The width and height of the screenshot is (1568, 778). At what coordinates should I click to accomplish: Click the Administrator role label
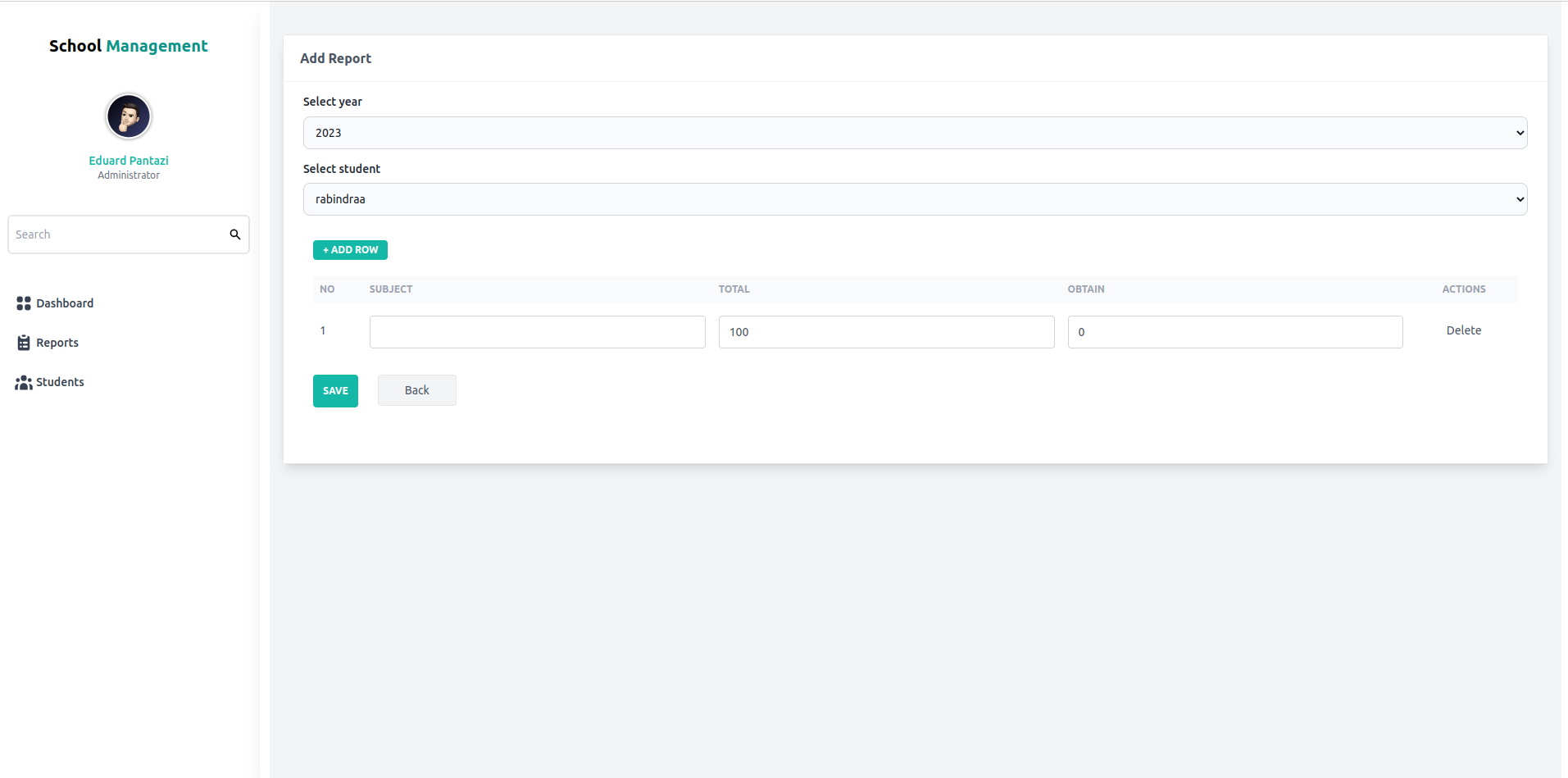pos(129,175)
